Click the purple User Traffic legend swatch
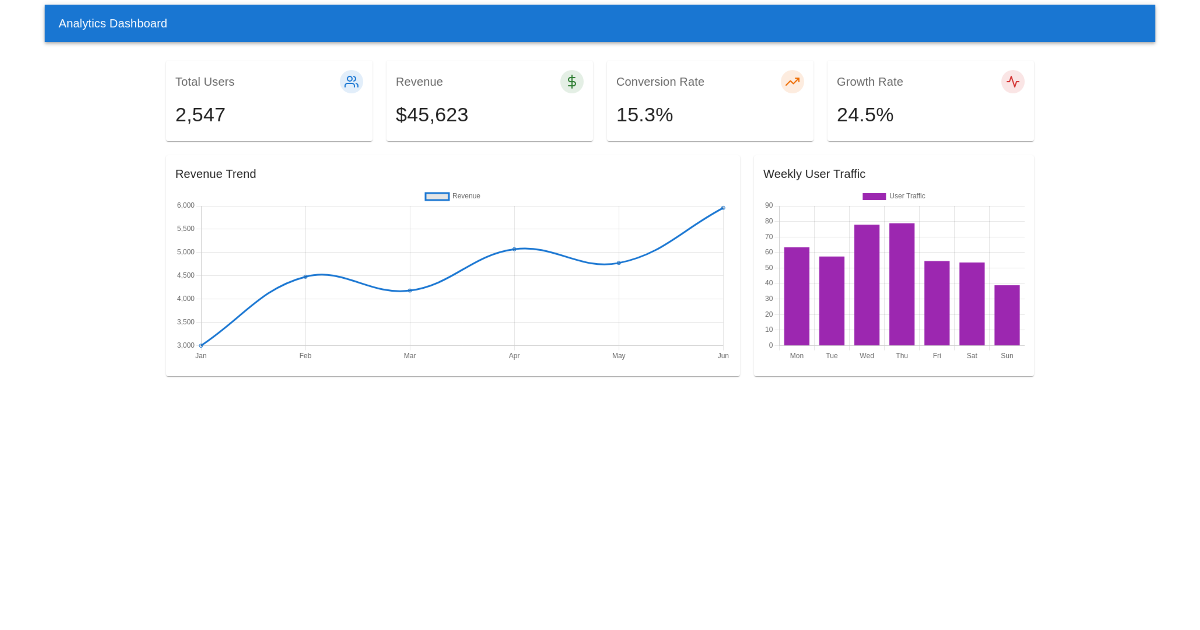The image size is (1200, 630). 874,196
